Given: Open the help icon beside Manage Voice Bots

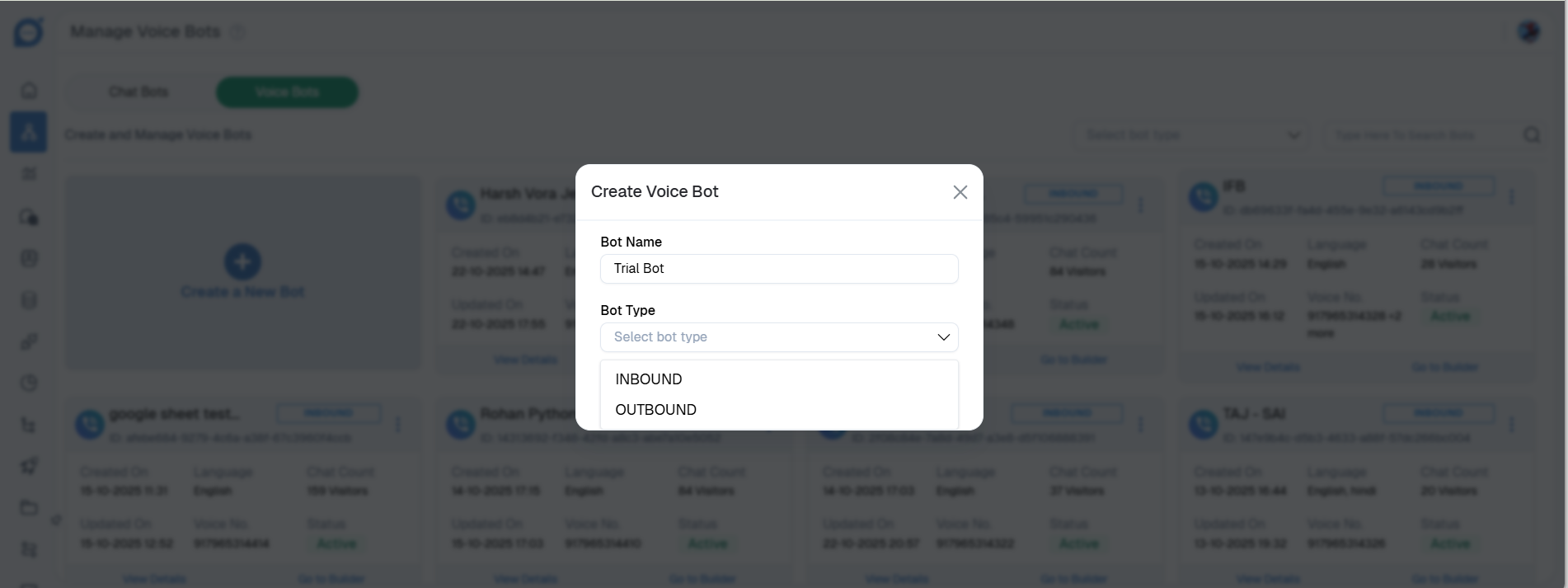Looking at the screenshot, I should click(x=237, y=32).
